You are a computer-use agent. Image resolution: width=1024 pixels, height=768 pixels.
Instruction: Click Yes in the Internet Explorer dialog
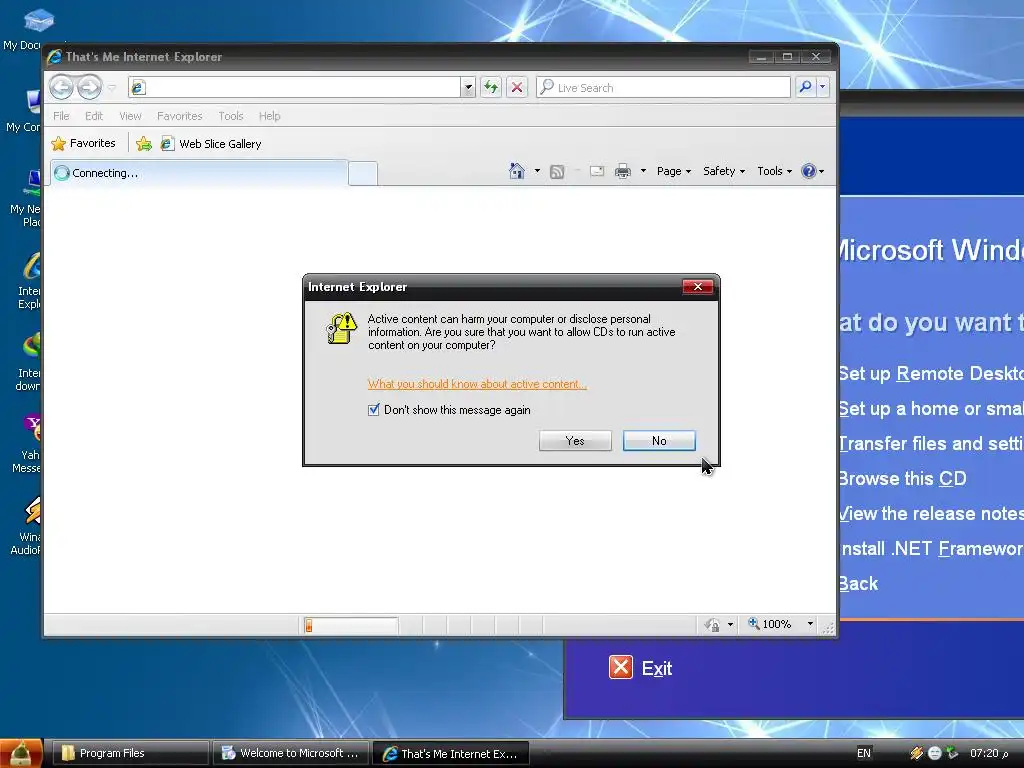coord(575,441)
